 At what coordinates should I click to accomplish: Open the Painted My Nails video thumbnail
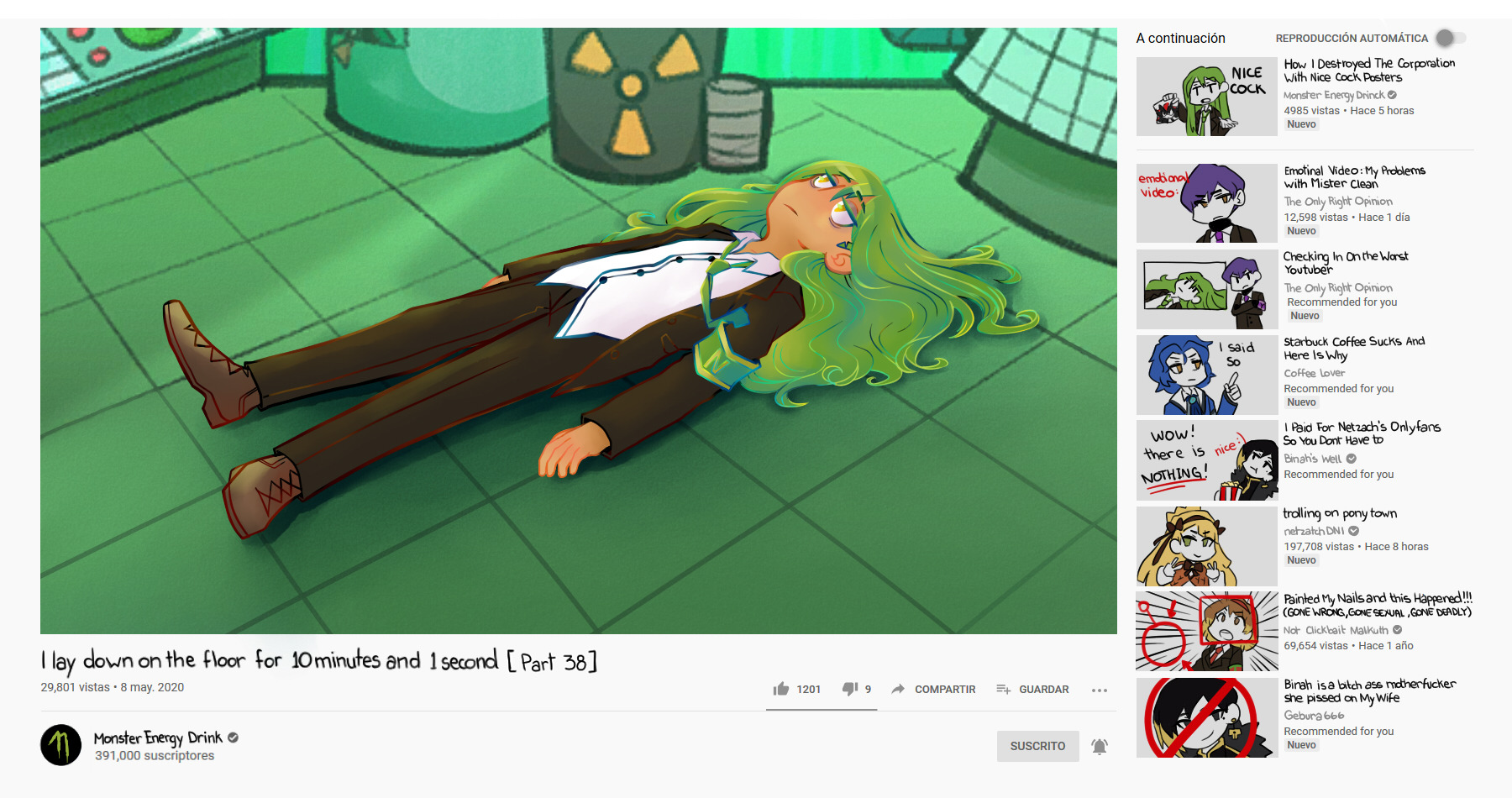point(1207,632)
